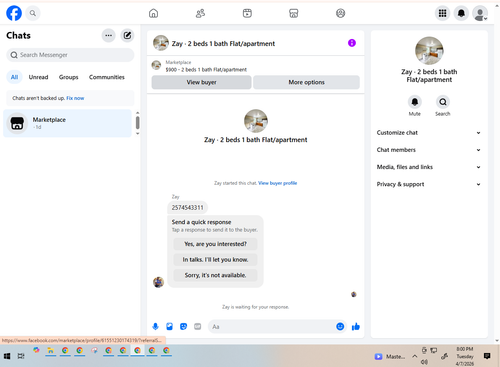
Task: Expand the Chat members section
Action: coord(429,150)
